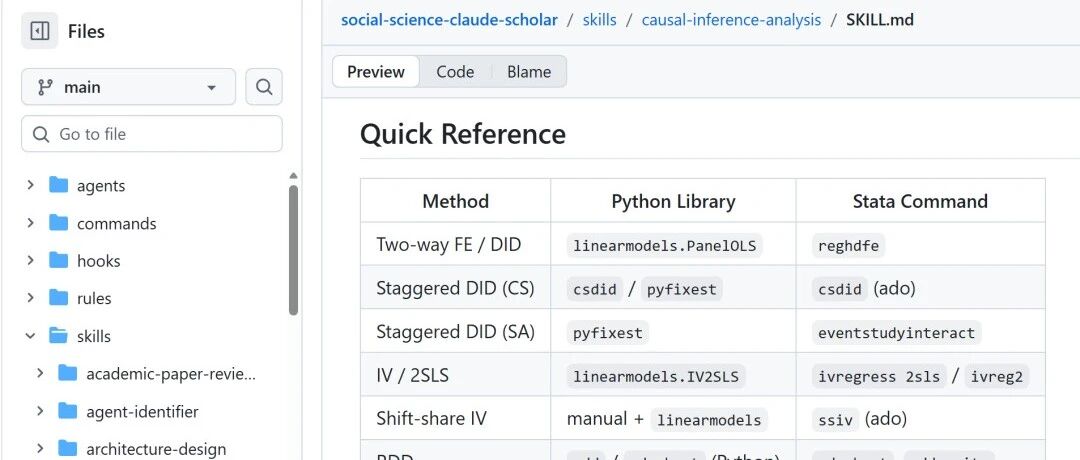Open the academic-paper-review folder item
The height and width of the screenshot is (460, 1080).
(x=170, y=374)
